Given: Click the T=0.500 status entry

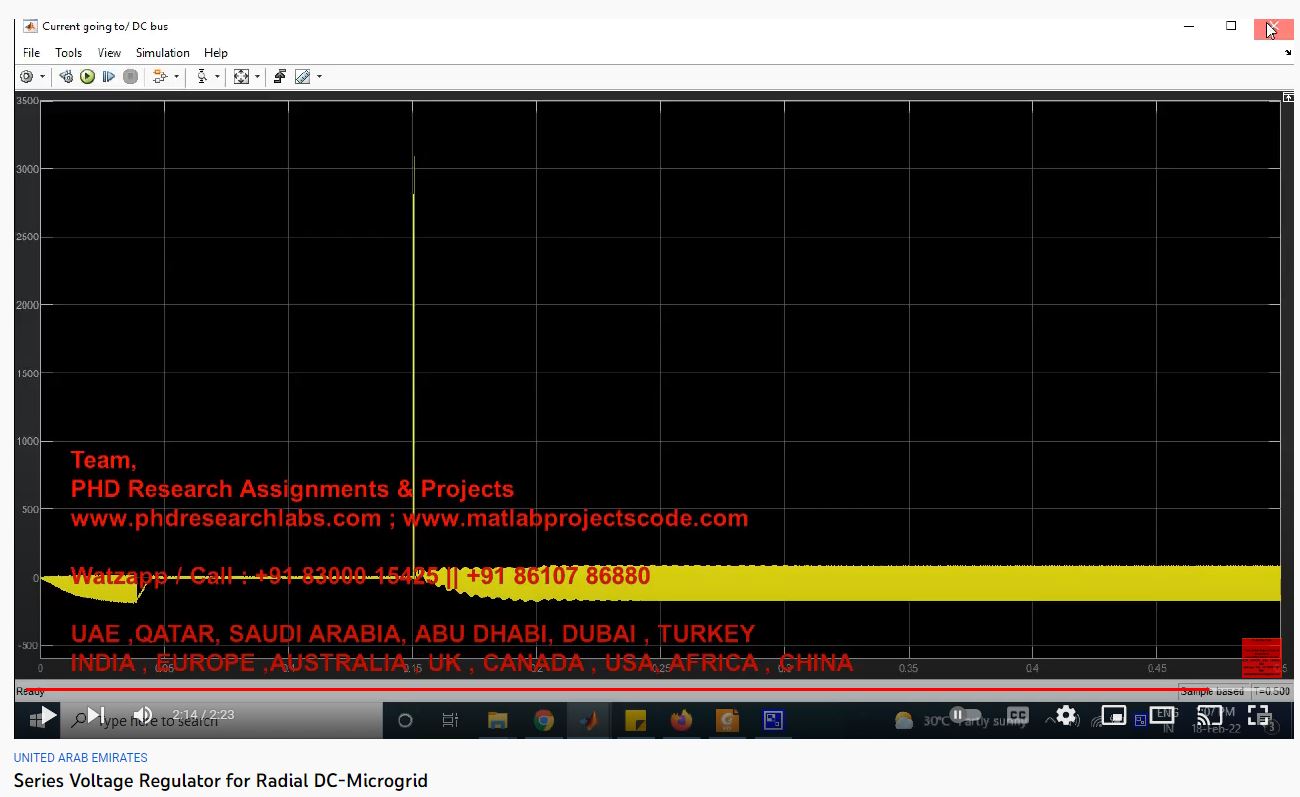Looking at the screenshot, I should click(1272, 691).
